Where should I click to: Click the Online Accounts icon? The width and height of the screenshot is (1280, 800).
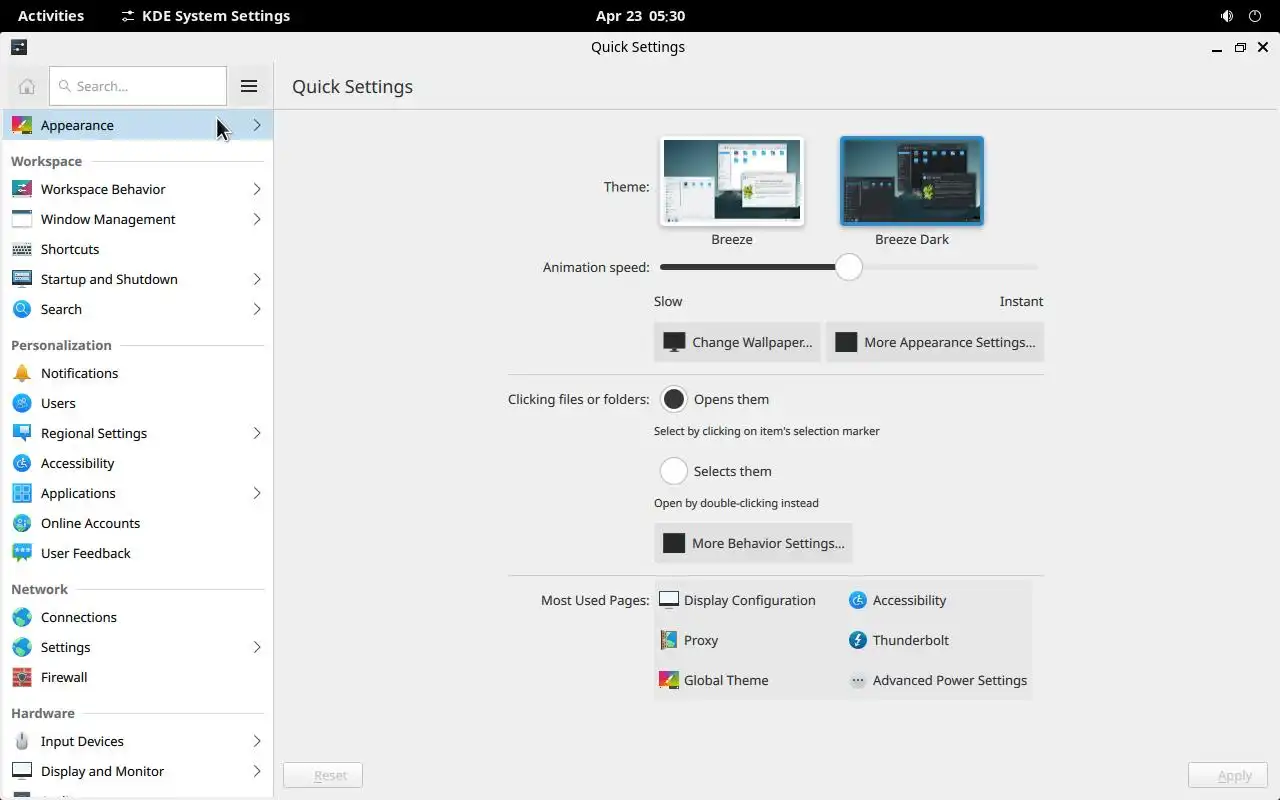pos(22,523)
